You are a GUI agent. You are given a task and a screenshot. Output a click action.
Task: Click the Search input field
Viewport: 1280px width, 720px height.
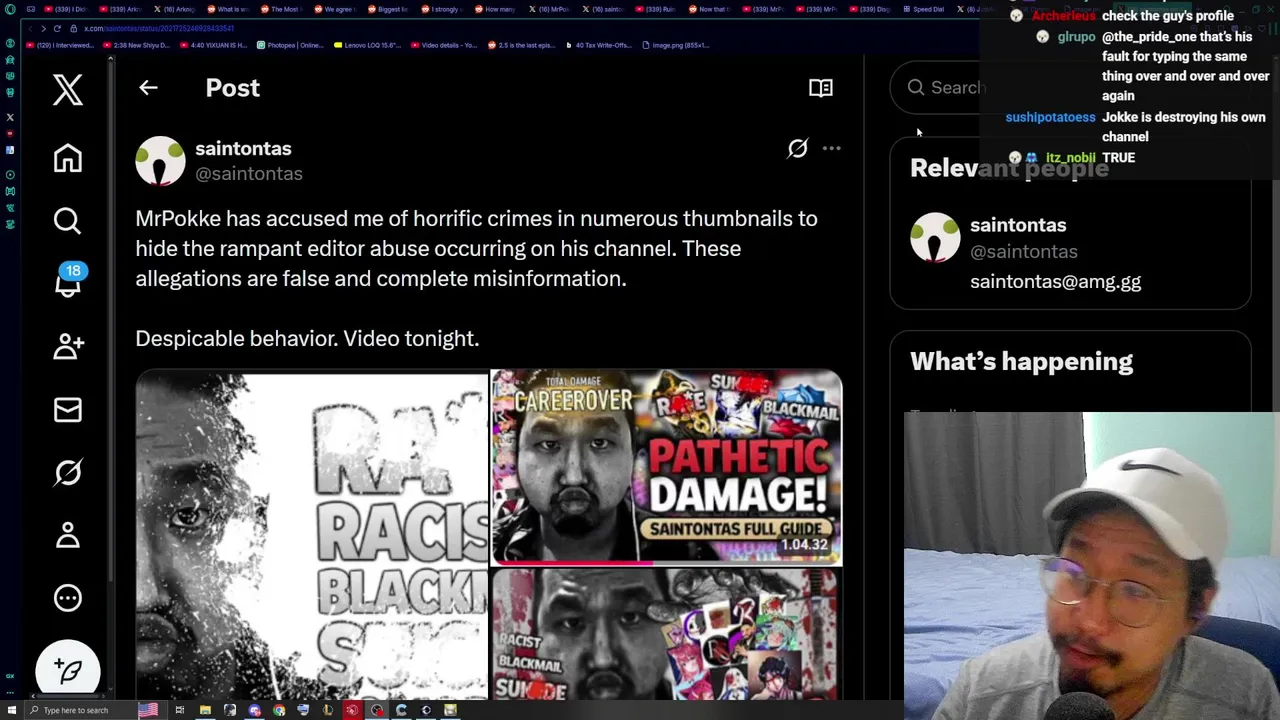click(1070, 87)
